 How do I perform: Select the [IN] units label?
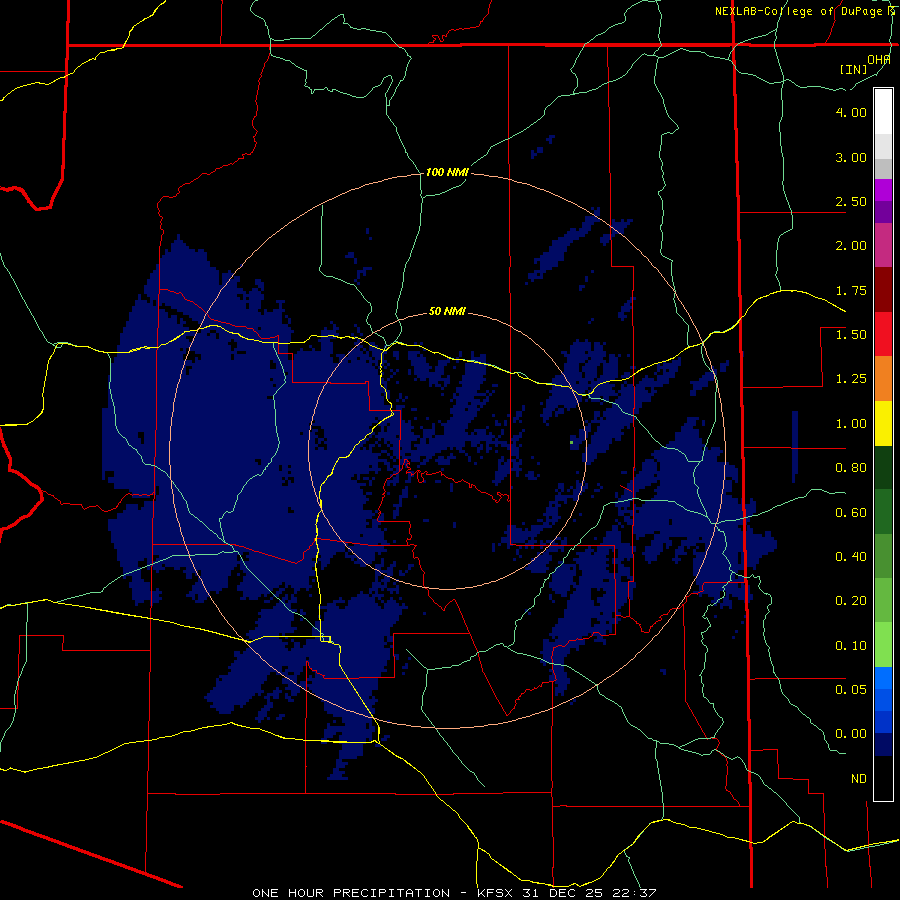(854, 69)
